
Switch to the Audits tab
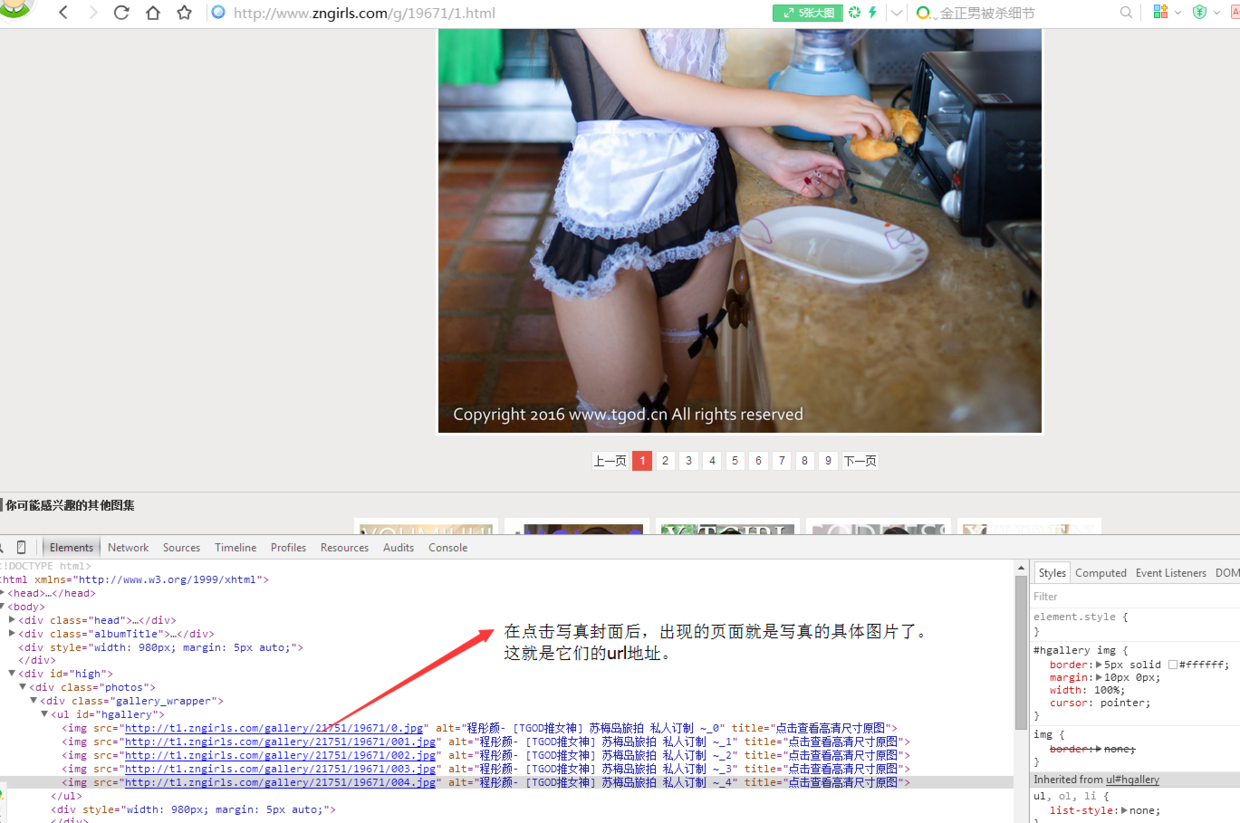click(x=398, y=547)
